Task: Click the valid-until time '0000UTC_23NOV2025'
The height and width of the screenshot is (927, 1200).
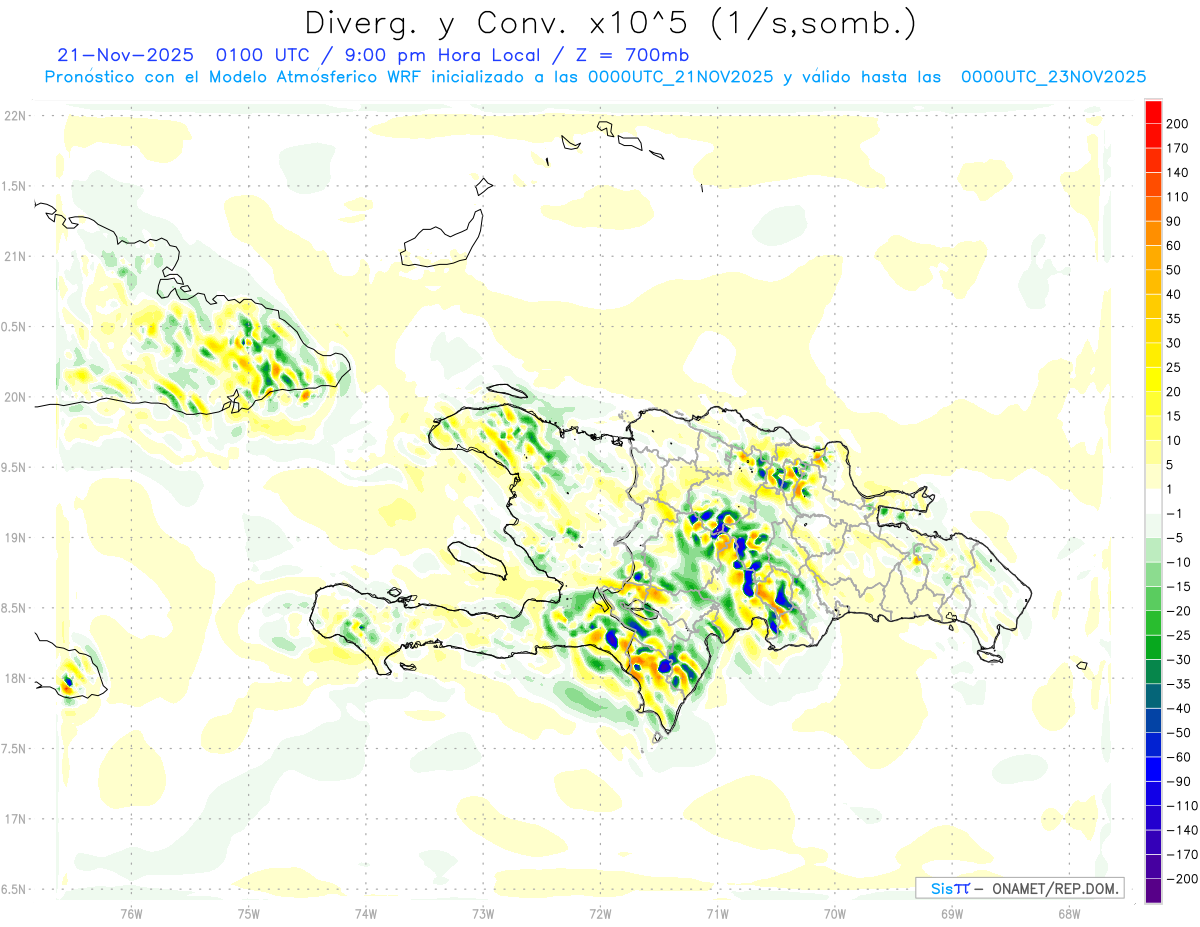Action: pyautogui.click(x=1053, y=77)
